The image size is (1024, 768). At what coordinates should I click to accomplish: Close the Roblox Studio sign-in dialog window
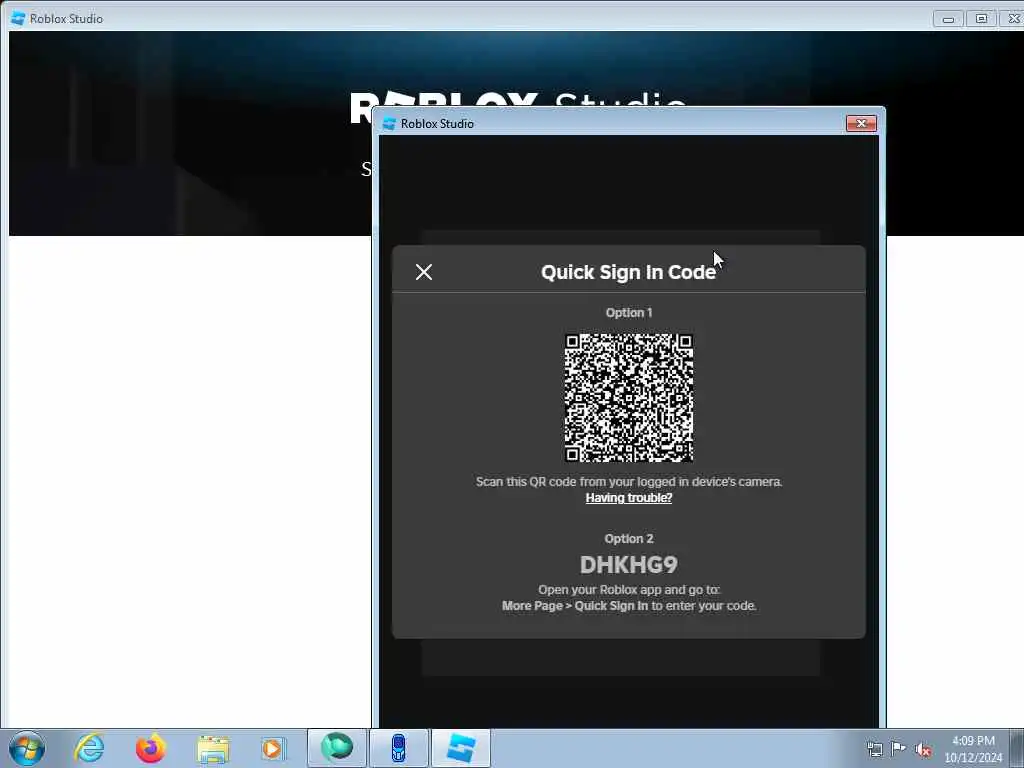861,123
